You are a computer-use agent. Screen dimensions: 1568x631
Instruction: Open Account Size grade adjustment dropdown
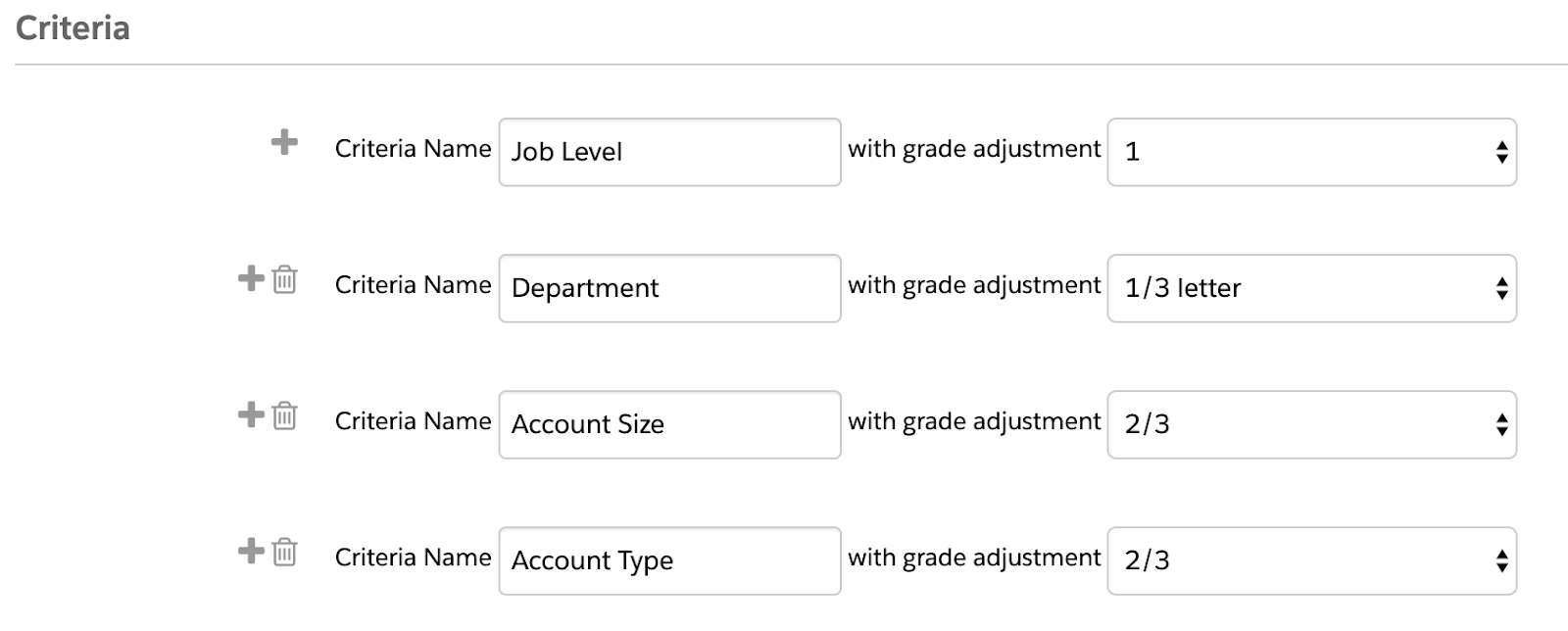click(1311, 424)
